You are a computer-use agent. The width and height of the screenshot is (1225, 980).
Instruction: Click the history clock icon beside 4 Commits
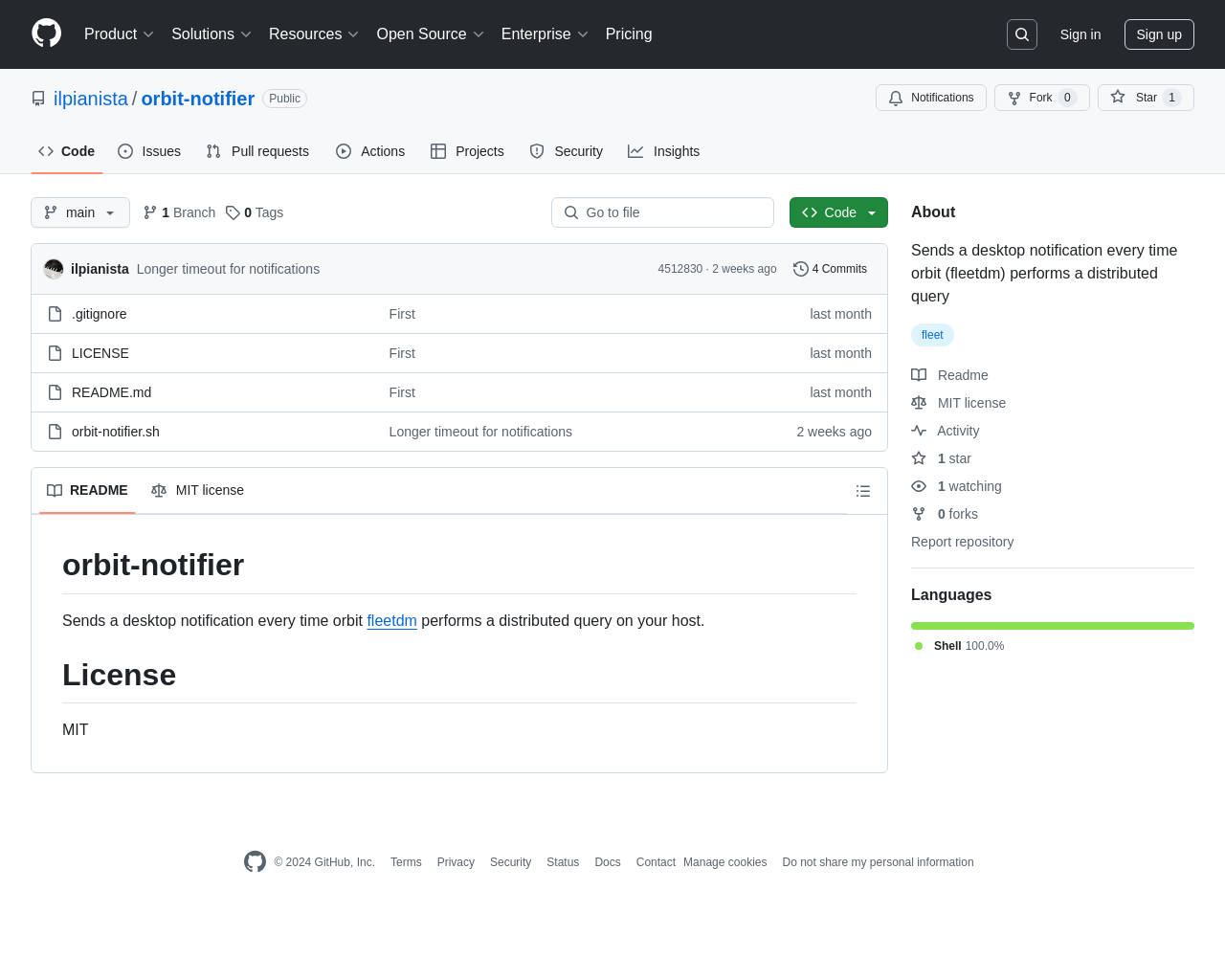(x=801, y=269)
